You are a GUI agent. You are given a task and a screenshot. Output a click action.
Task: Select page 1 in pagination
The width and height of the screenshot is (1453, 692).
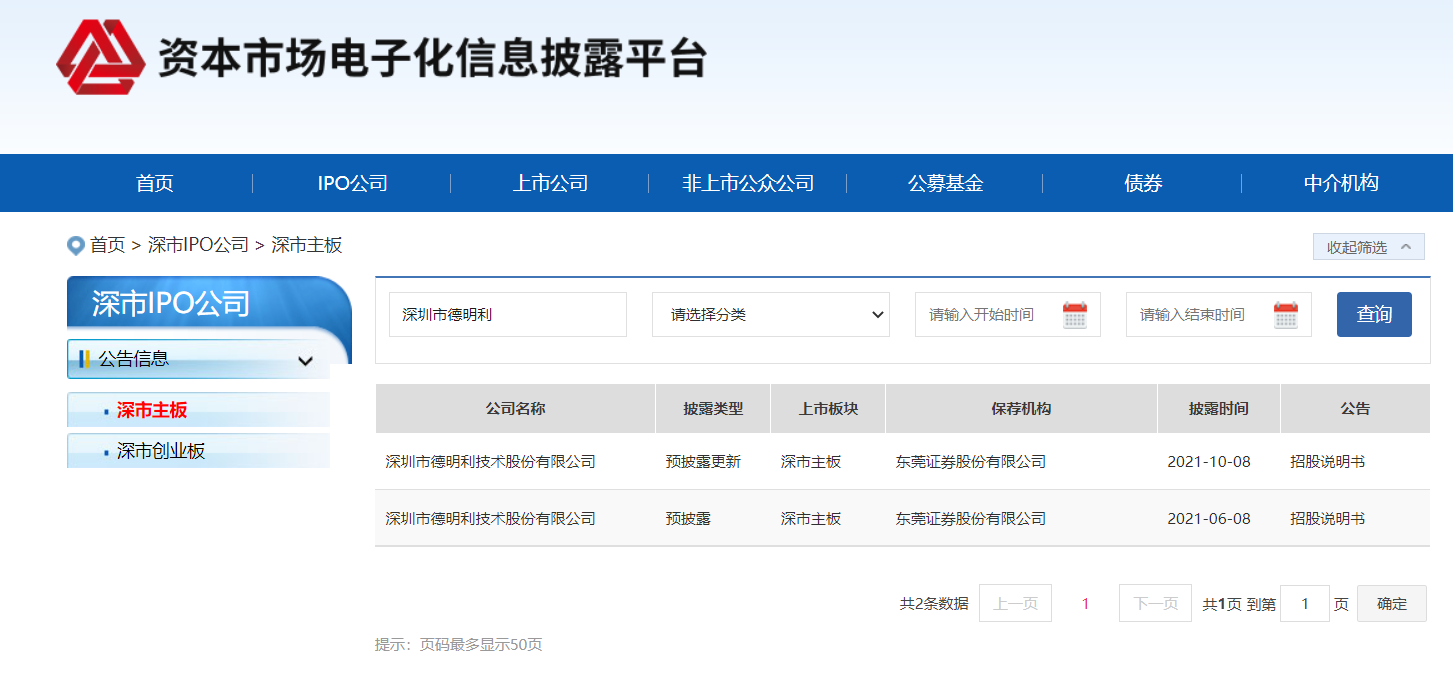click(1086, 604)
